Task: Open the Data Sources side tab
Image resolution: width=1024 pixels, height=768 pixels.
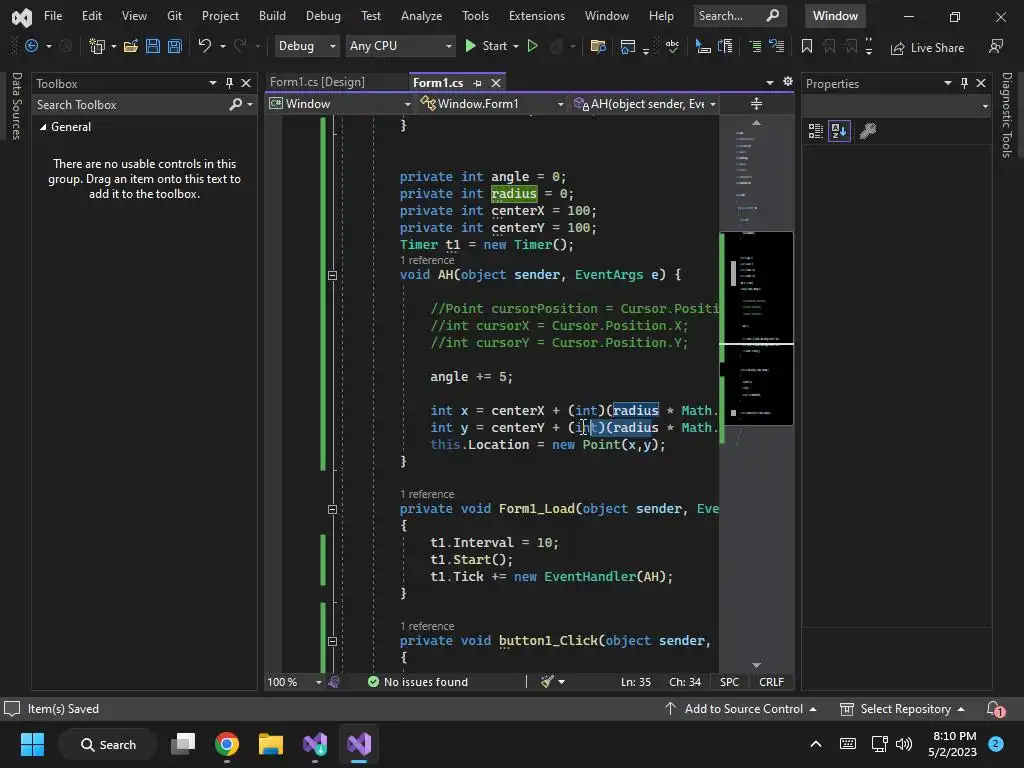Action: (16, 106)
